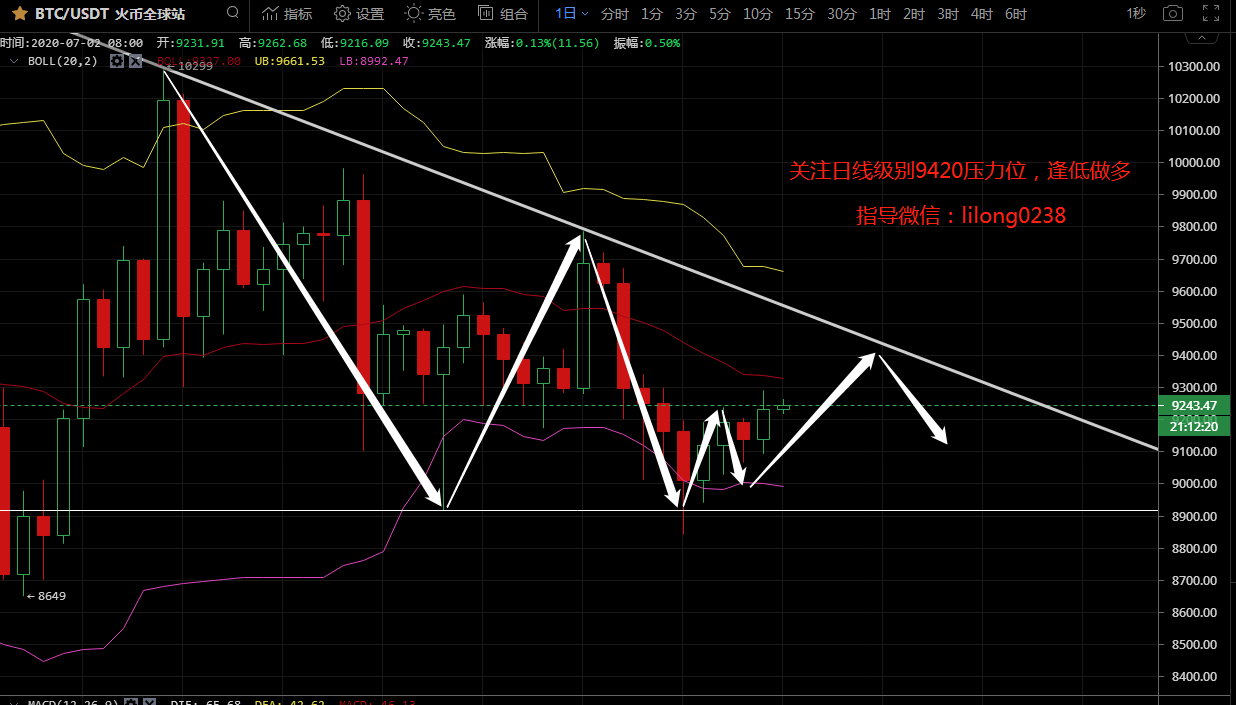Toggle 组合 combination layout
Screen dimensions: 1236x705
point(502,14)
